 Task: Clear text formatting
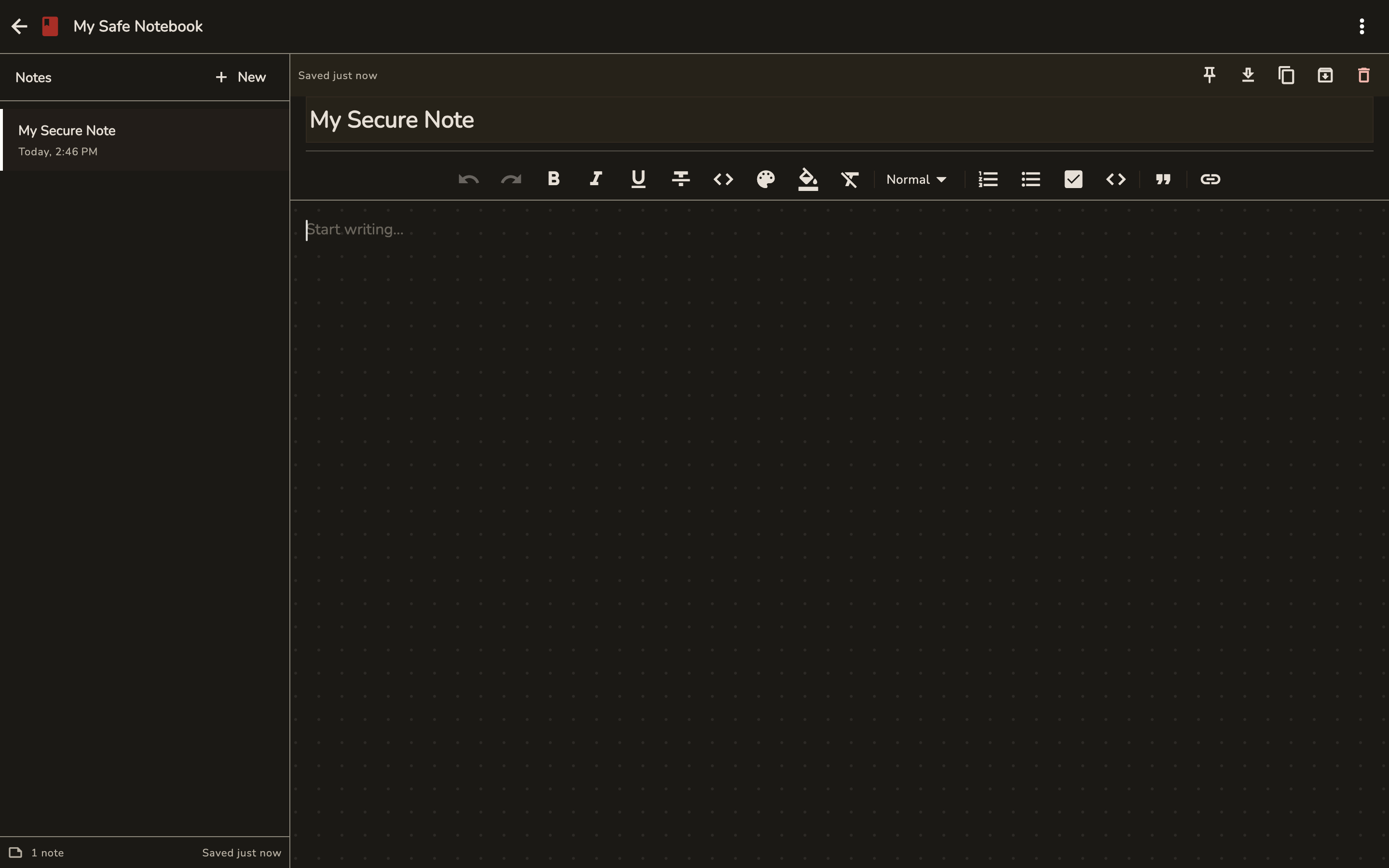click(850, 179)
